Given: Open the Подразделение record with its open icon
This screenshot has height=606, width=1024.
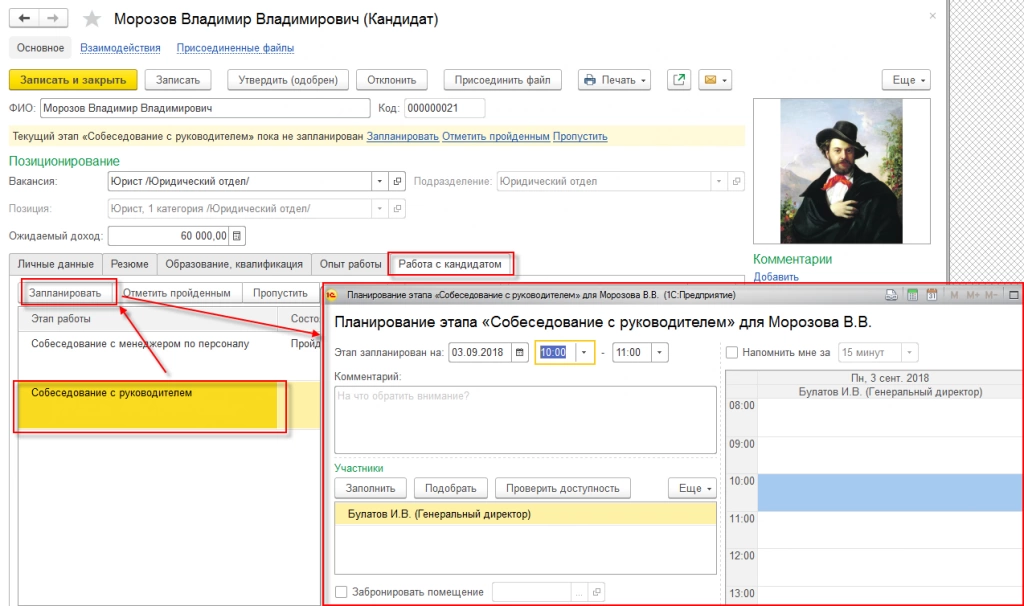Looking at the screenshot, I should [736, 181].
